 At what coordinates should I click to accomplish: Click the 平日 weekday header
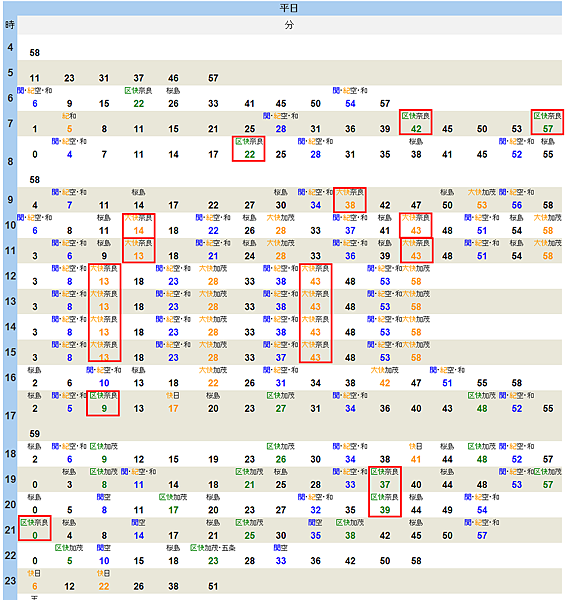pyautogui.click(x=289, y=8)
